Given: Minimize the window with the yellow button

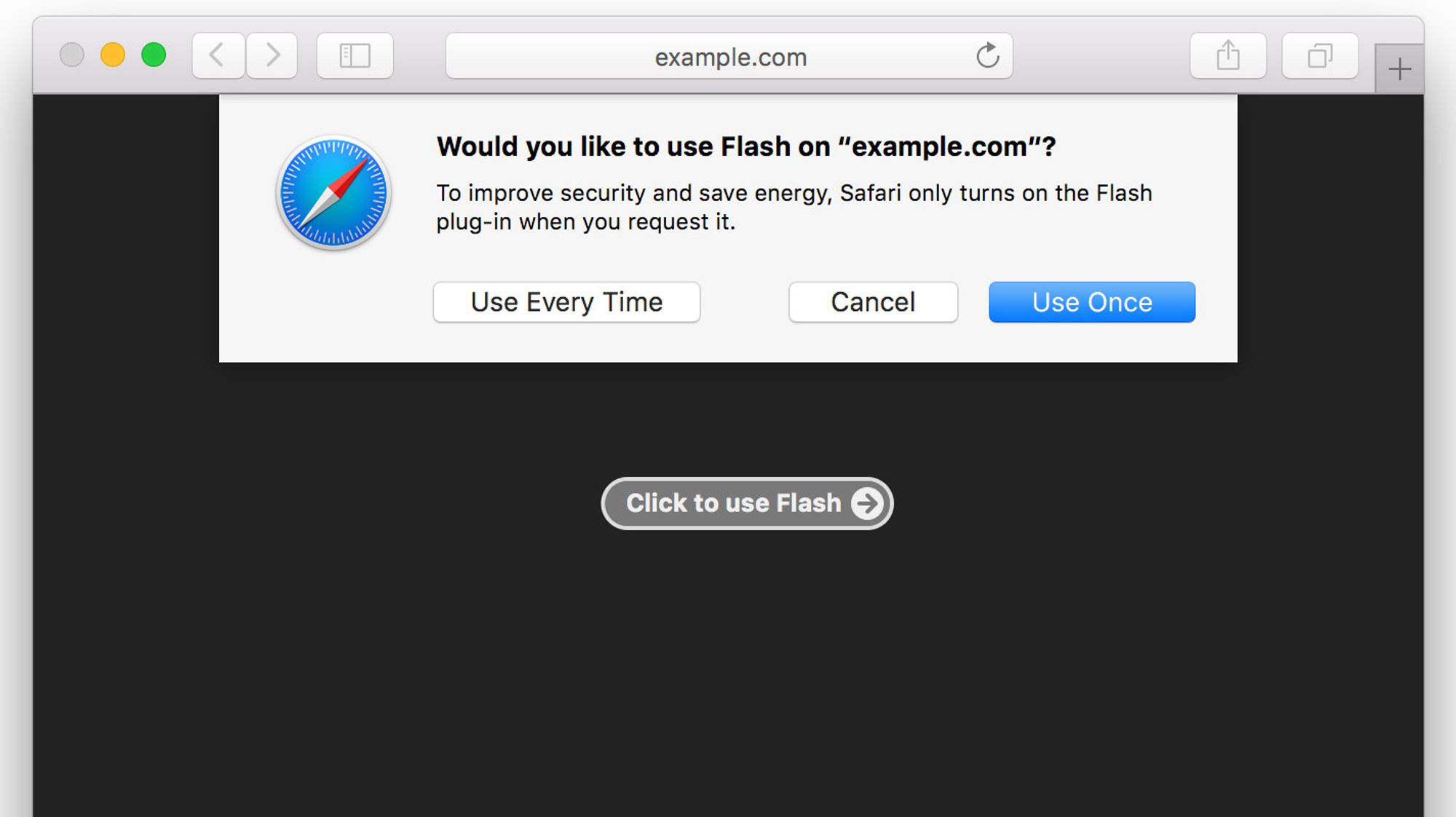Looking at the screenshot, I should [x=113, y=55].
